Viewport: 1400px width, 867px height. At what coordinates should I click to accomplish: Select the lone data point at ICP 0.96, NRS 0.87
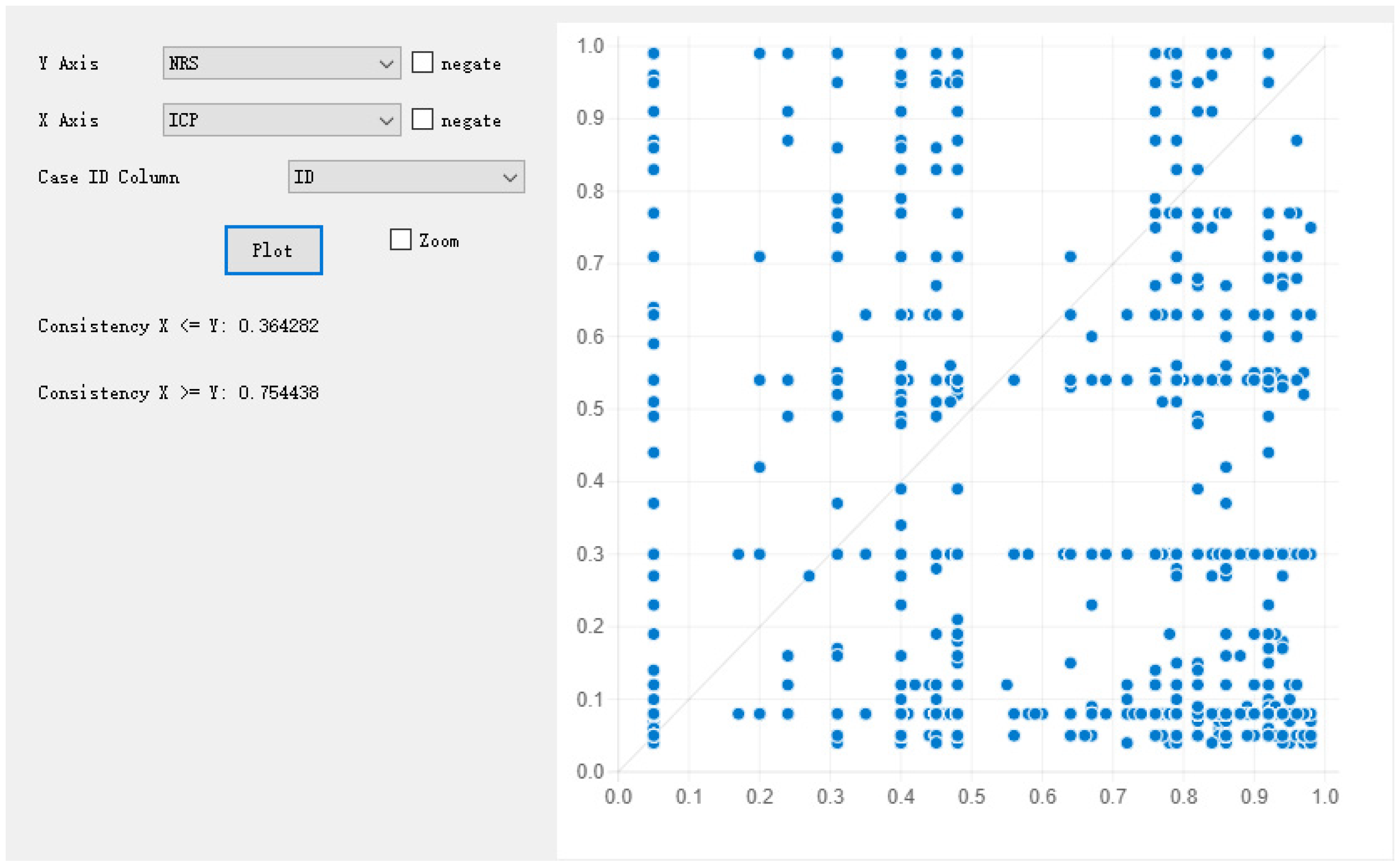tap(1297, 141)
